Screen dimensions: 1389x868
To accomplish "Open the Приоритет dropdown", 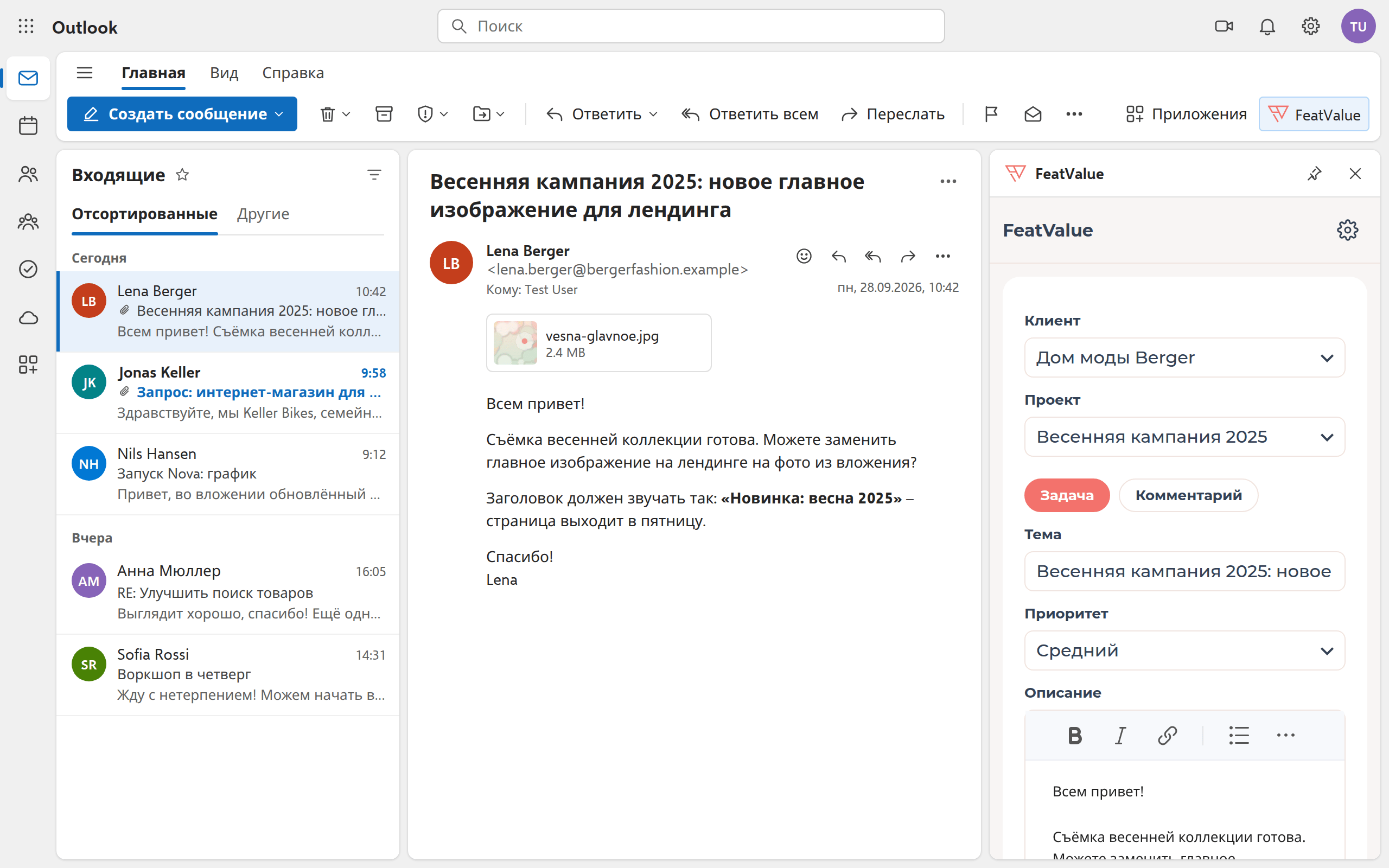I will point(1184,650).
